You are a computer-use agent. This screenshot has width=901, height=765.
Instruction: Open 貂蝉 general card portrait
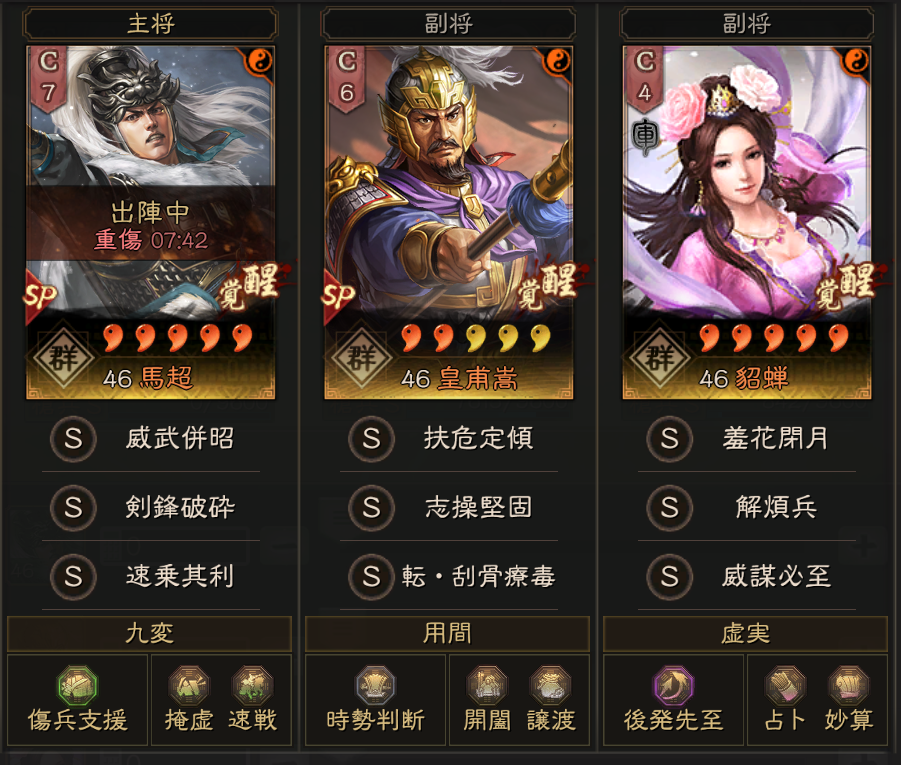coord(747,222)
